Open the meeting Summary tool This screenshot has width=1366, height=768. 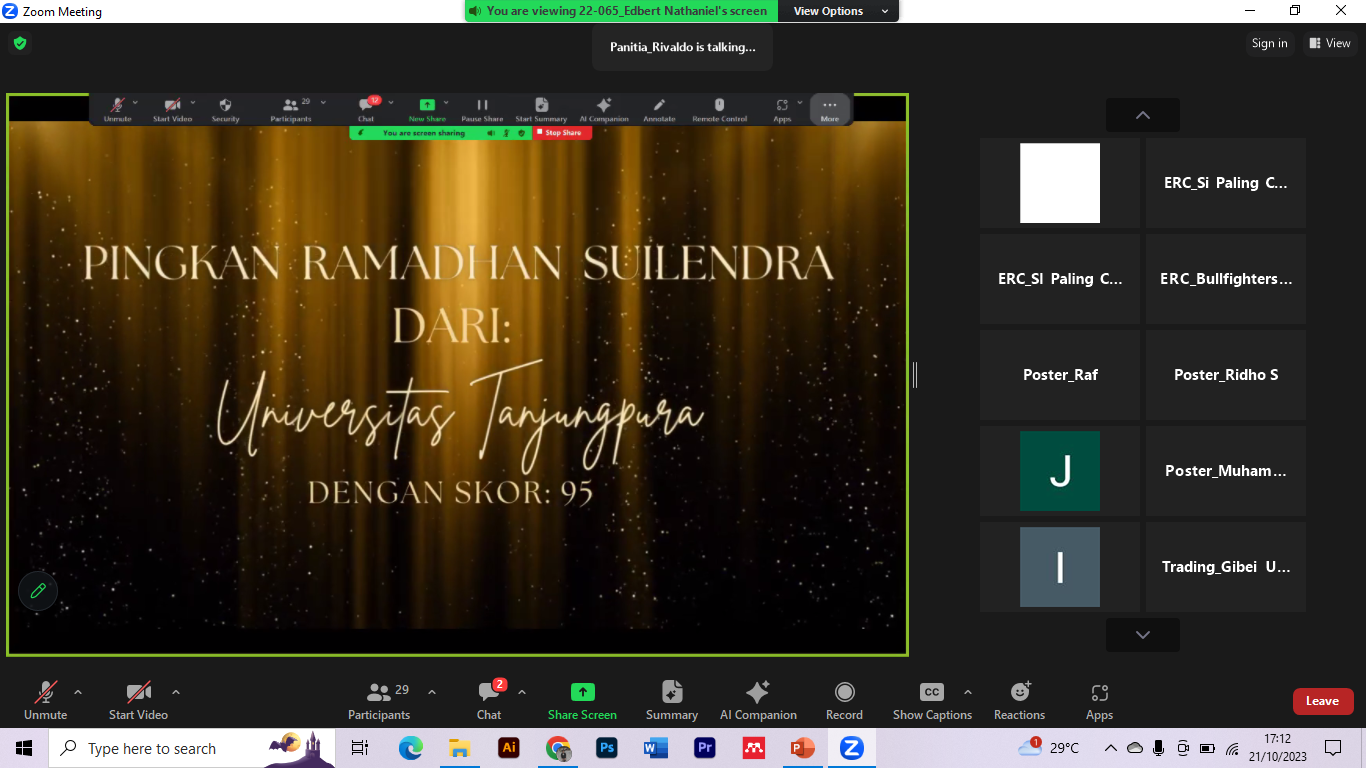pyautogui.click(x=672, y=700)
